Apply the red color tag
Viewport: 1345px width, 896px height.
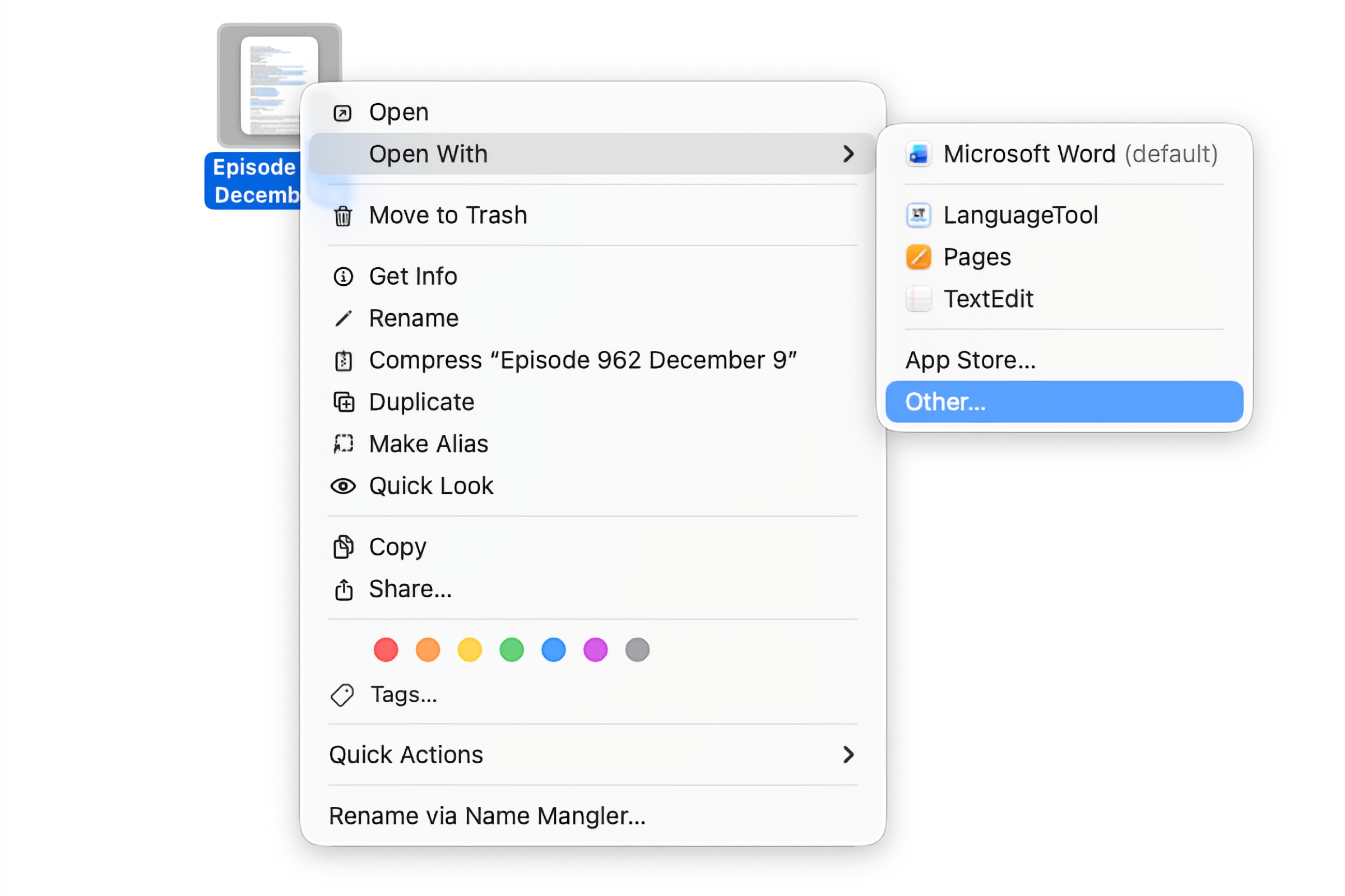point(386,650)
